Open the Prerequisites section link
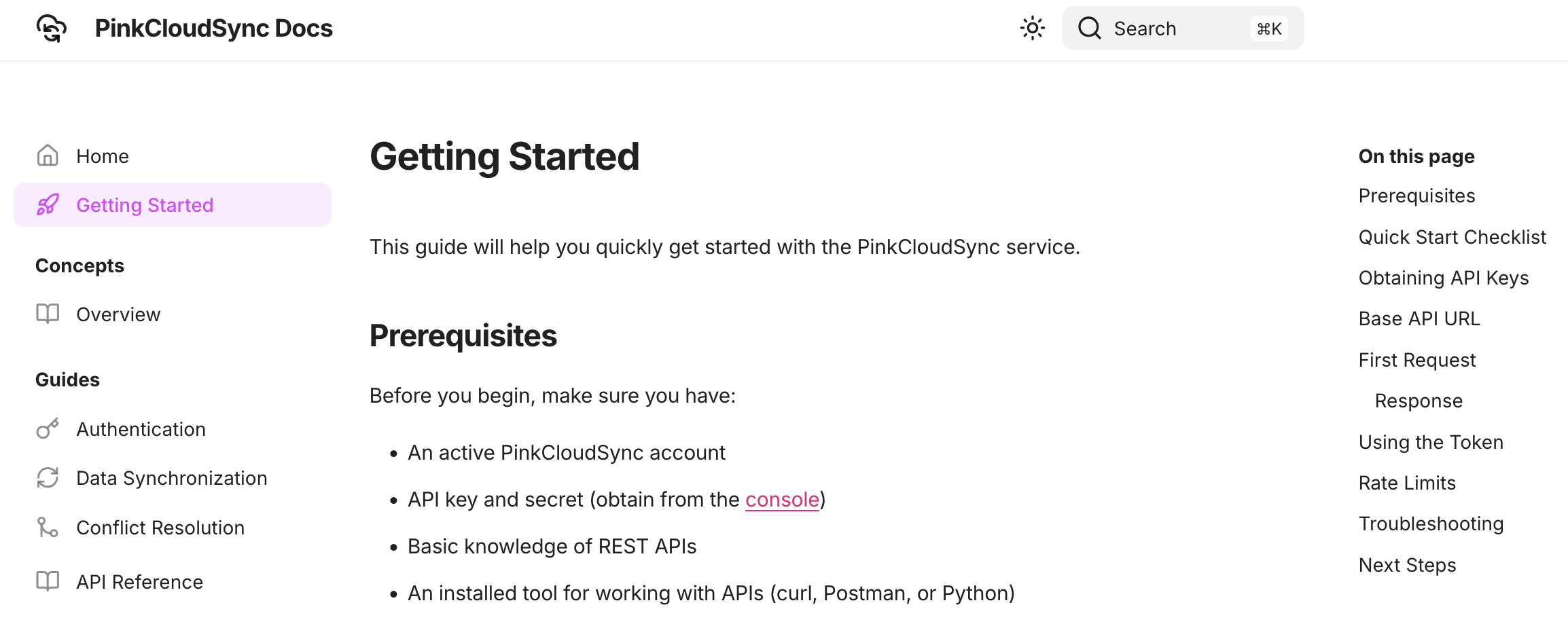Screen dimensions: 1568x641 pyautogui.click(x=1416, y=196)
